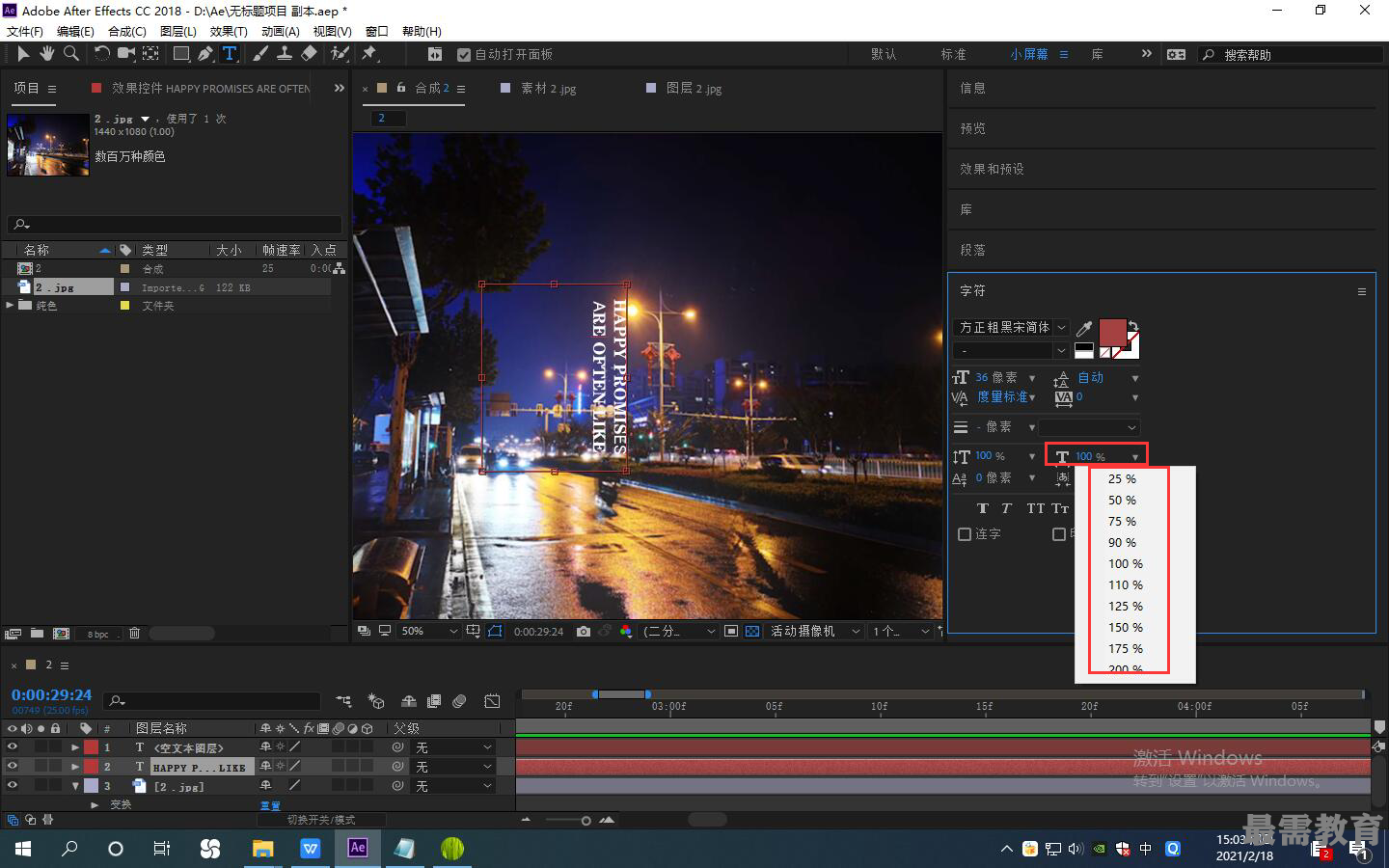
Task: Open the 动画(A) menu
Action: click(x=280, y=31)
